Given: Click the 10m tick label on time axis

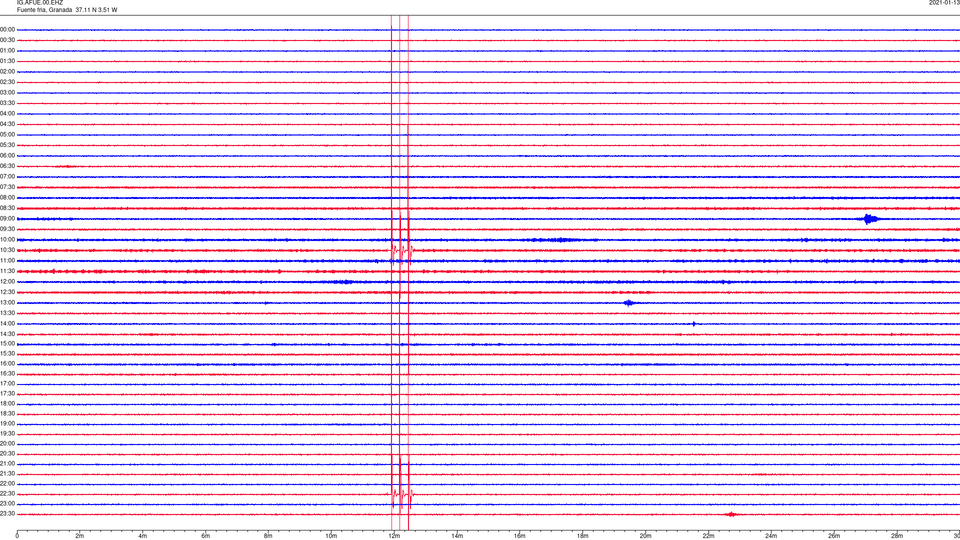Looking at the screenshot, I should click(x=331, y=536).
